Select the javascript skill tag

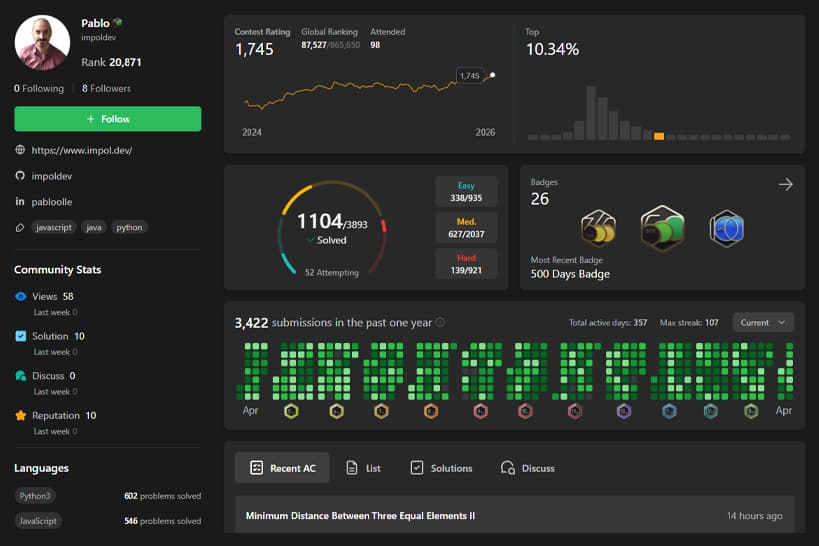(54, 227)
